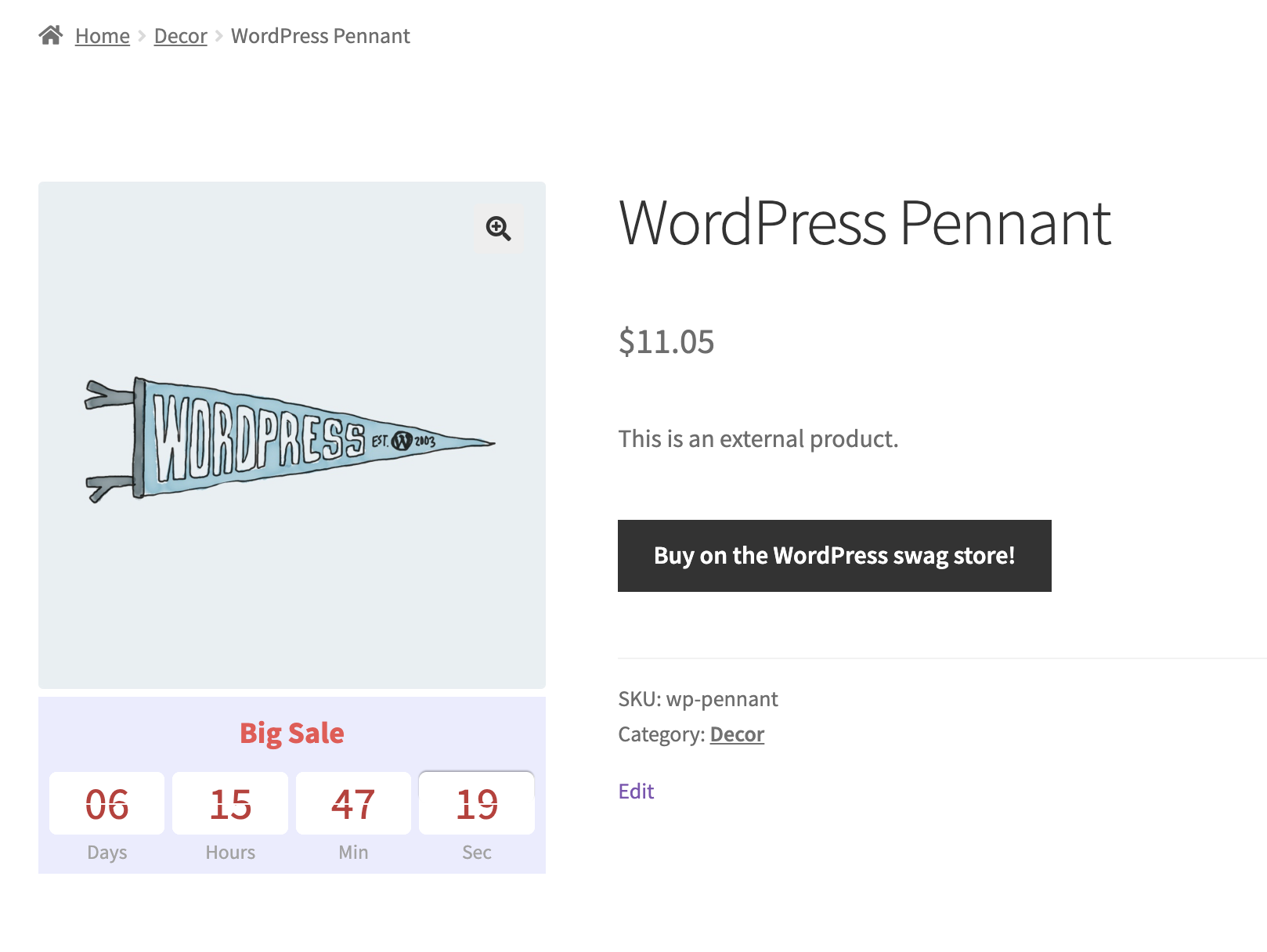The image size is (1267, 952).
Task: Click the Big Sale heading
Action: (292, 733)
